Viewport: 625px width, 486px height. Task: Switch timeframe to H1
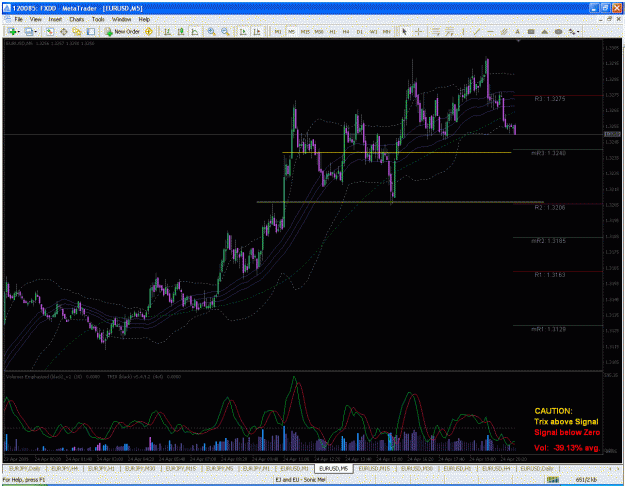(x=332, y=31)
